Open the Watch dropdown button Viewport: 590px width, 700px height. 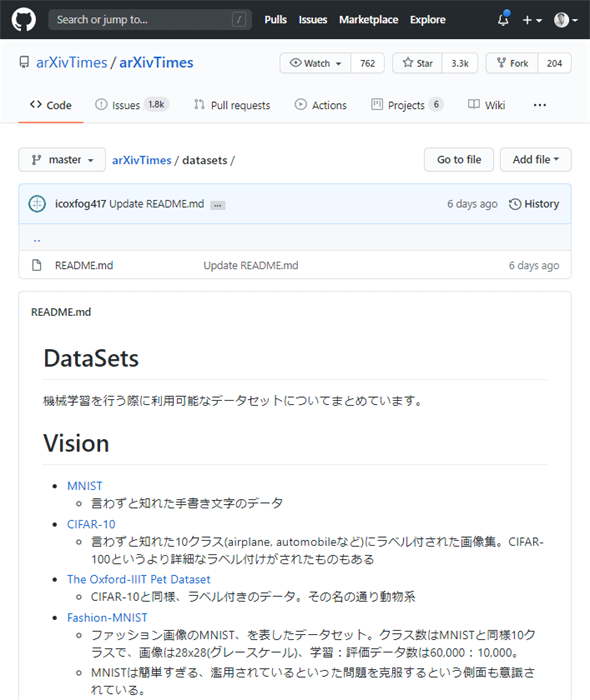316,63
